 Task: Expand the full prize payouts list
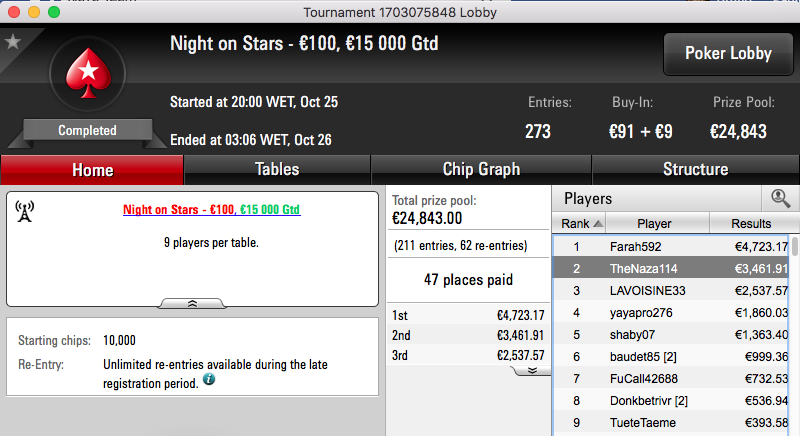(x=532, y=371)
